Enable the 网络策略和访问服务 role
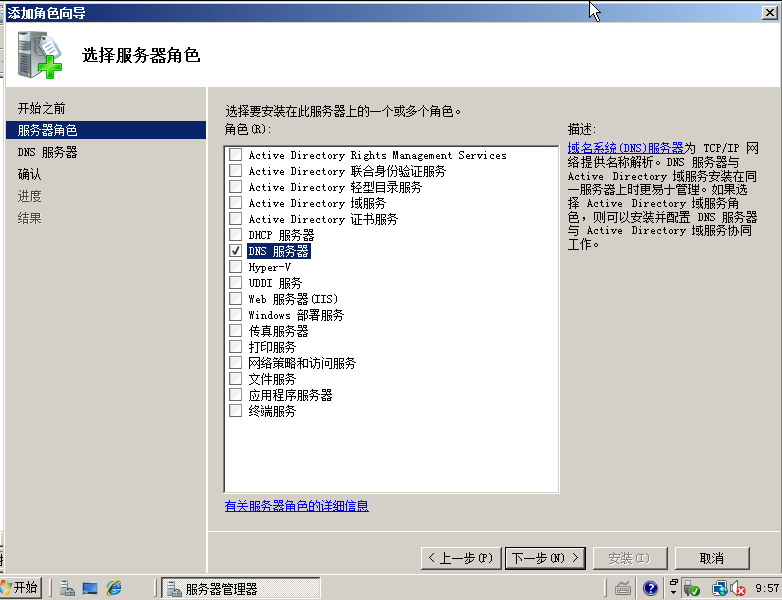This screenshot has height=600, width=782. 235,362
